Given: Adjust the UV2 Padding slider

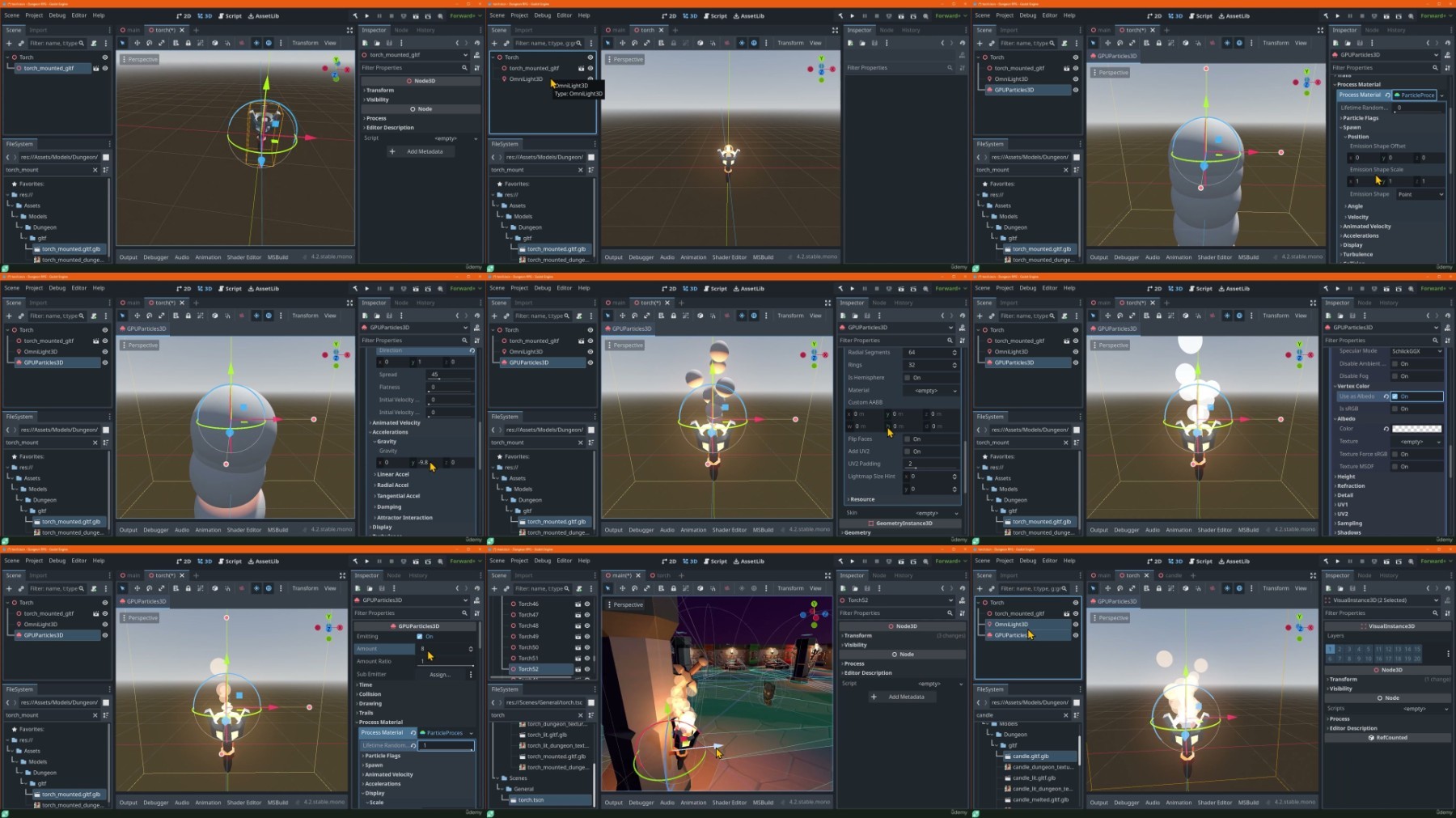Looking at the screenshot, I should (x=931, y=464).
